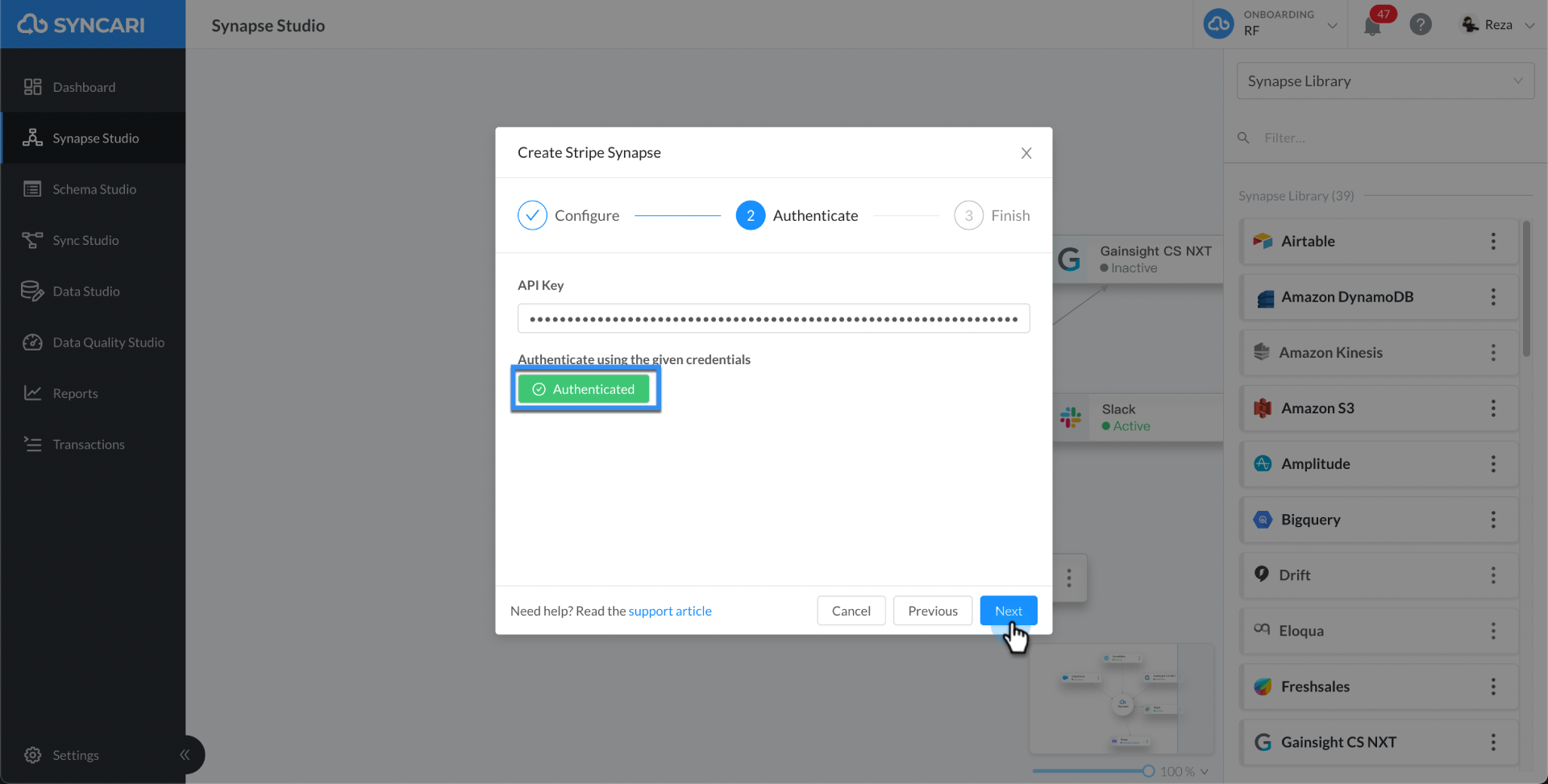Open Settings gear in sidebar
Image resolution: width=1548 pixels, height=784 pixels.
[x=32, y=755]
